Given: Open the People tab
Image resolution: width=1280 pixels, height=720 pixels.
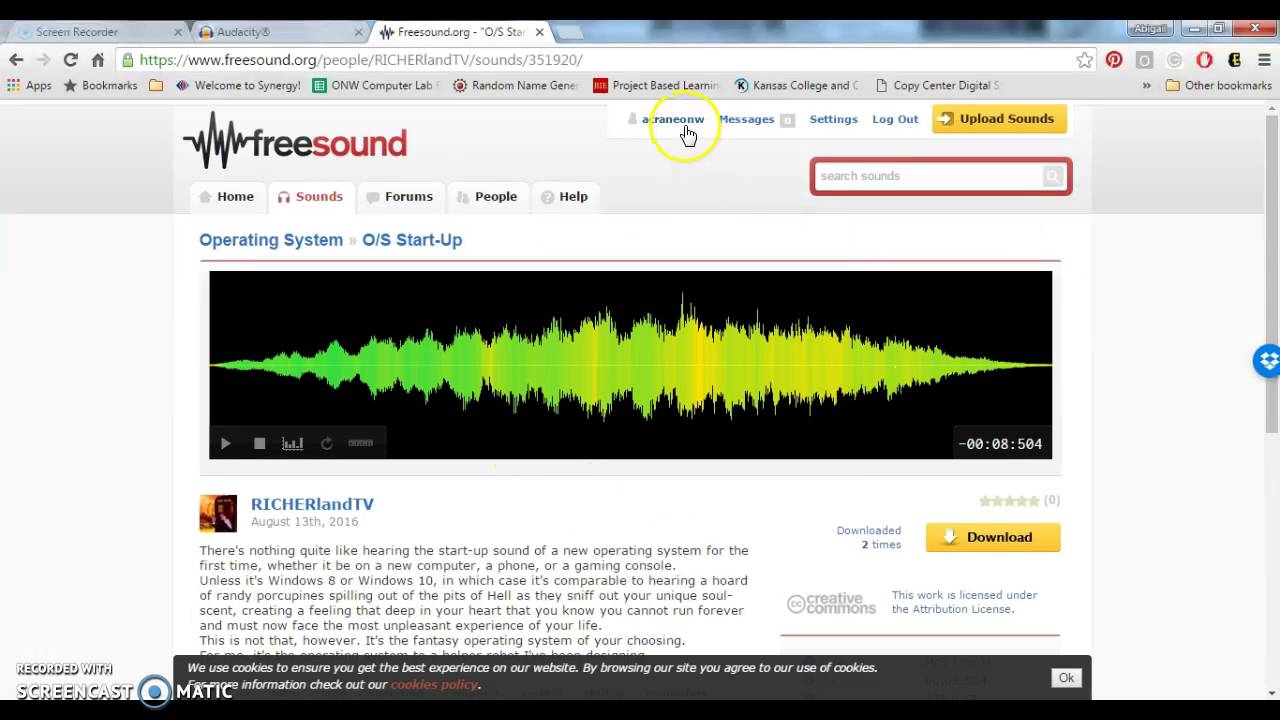Looking at the screenshot, I should (487, 197).
